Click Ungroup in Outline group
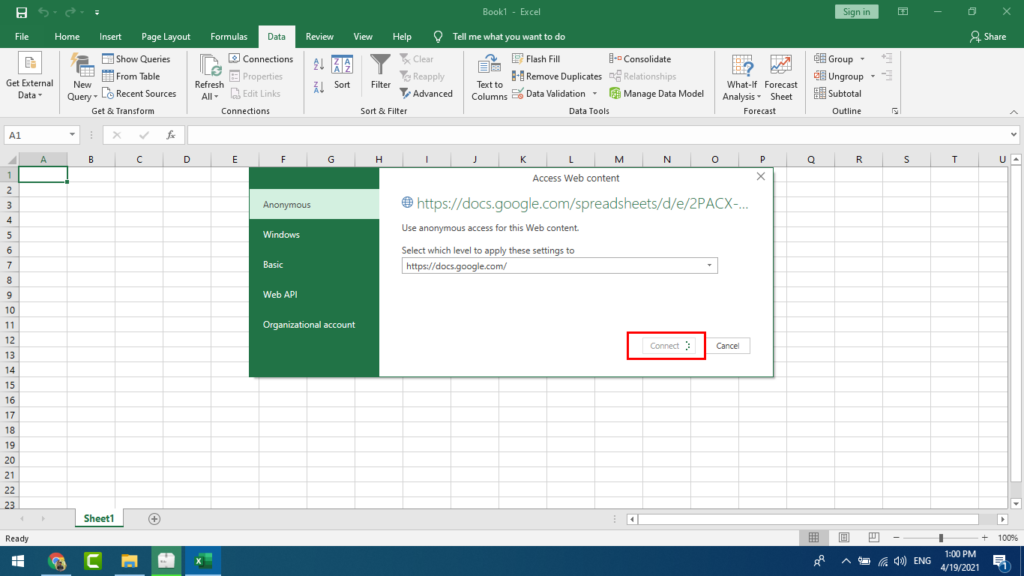This screenshot has height=576, width=1024. [839, 76]
